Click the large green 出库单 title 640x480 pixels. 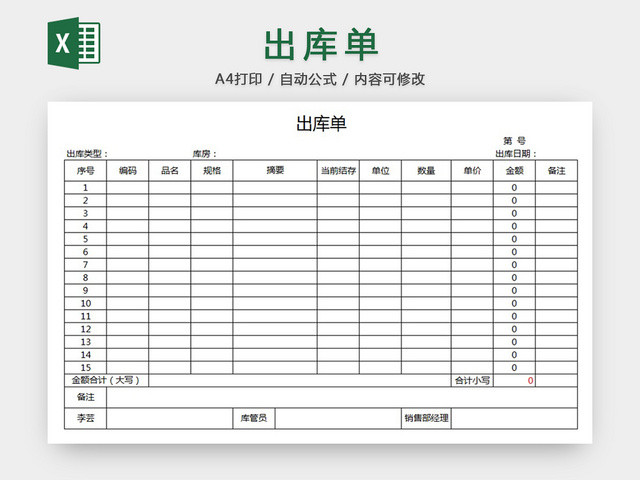[321, 44]
